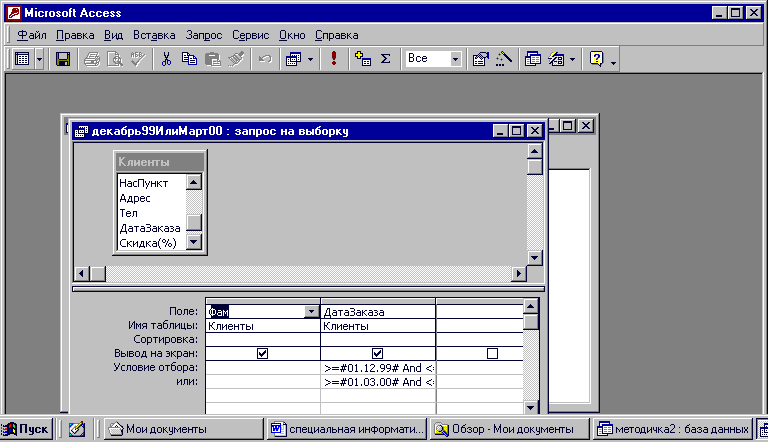This screenshot has width=768, height=442.
Task: Open the Вставка menu
Action: tap(154, 35)
